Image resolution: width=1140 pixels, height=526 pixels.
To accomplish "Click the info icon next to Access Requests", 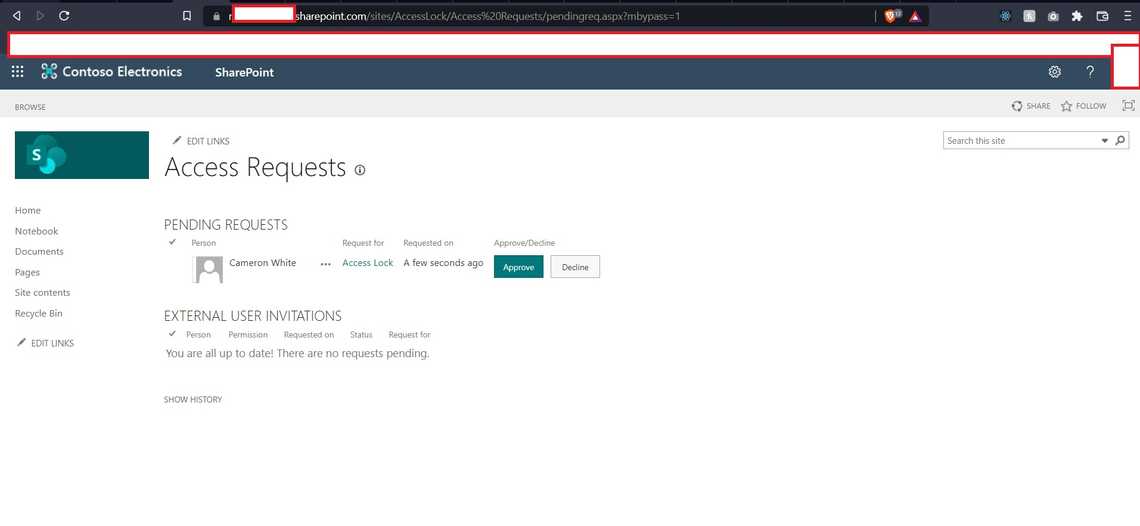I will tap(360, 170).
